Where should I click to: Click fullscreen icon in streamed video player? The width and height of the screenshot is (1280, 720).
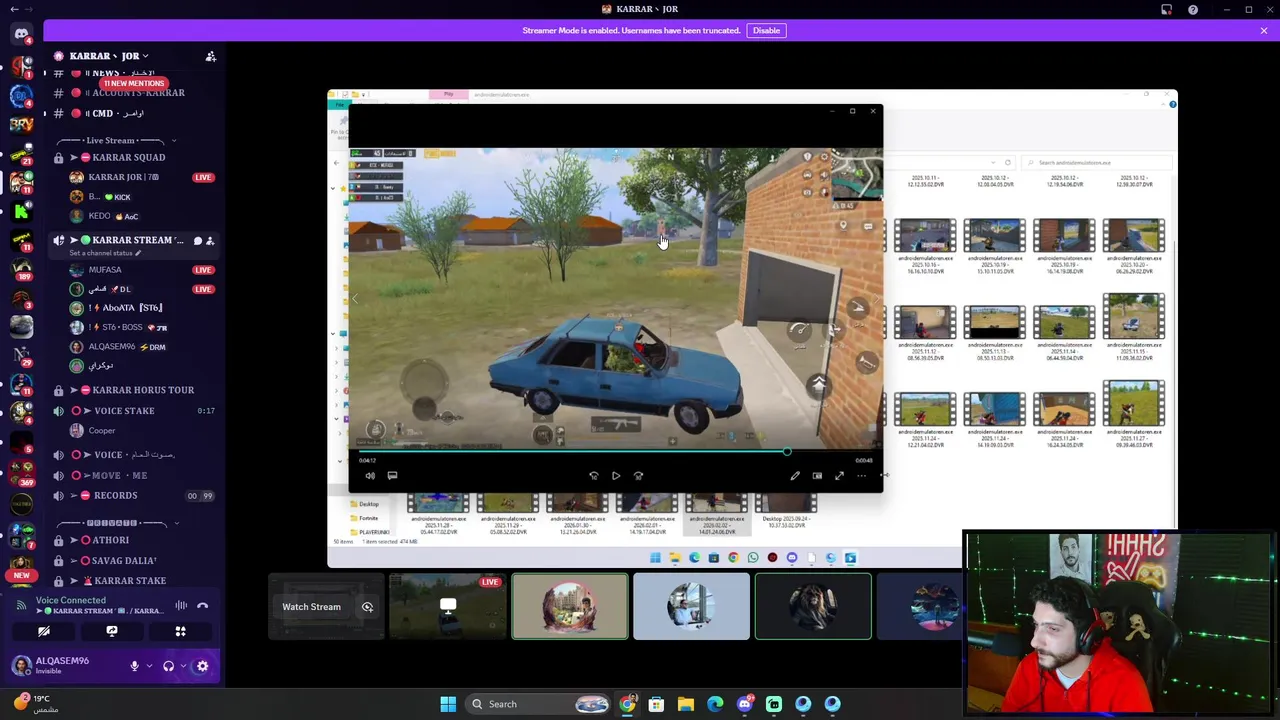pos(839,476)
